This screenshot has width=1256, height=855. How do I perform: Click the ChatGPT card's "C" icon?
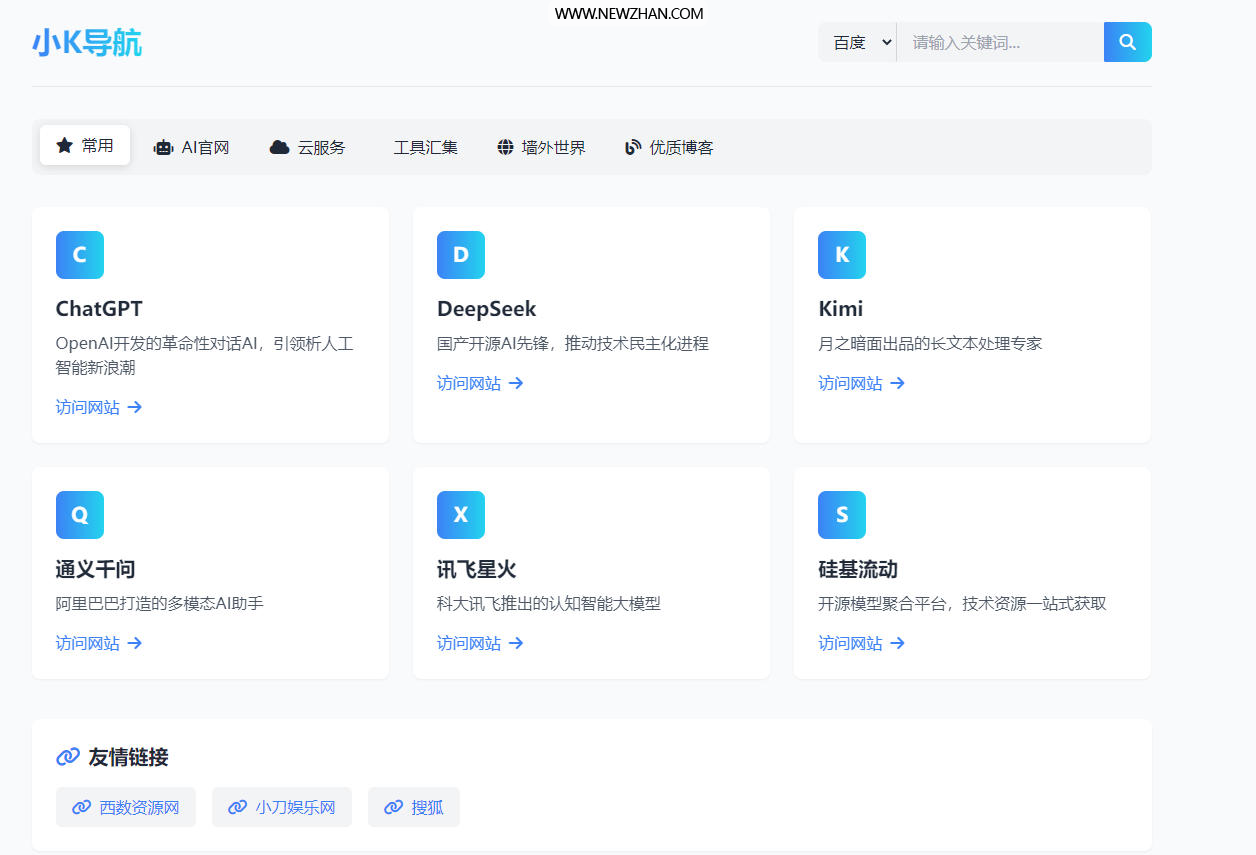pyautogui.click(x=80, y=255)
